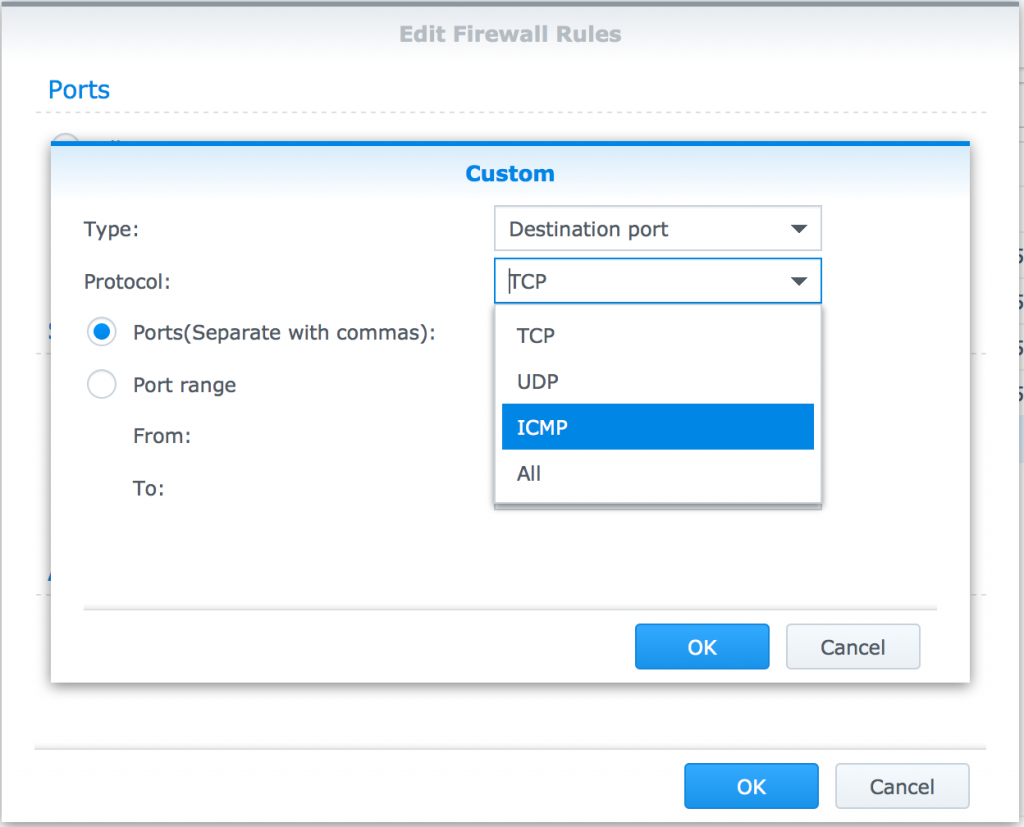Cancel the Edit Firewall Rules window
This screenshot has width=1024, height=827.
[x=902, y=787]
